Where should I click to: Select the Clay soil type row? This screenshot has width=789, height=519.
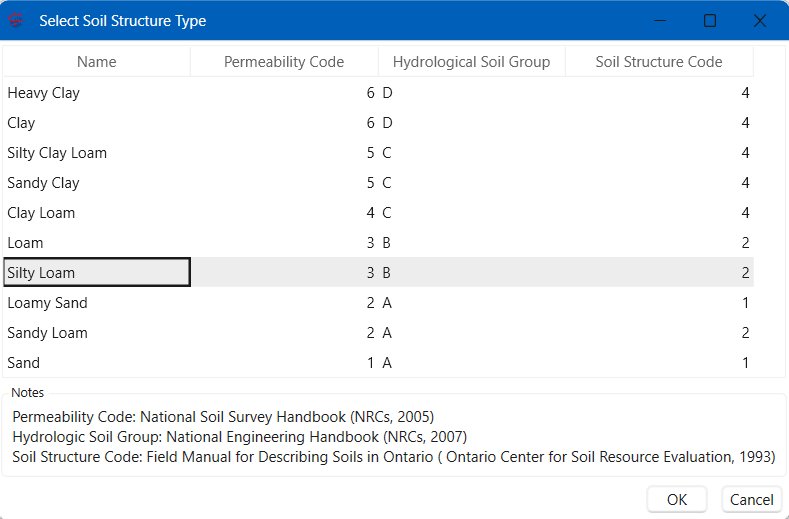(378, 123)
